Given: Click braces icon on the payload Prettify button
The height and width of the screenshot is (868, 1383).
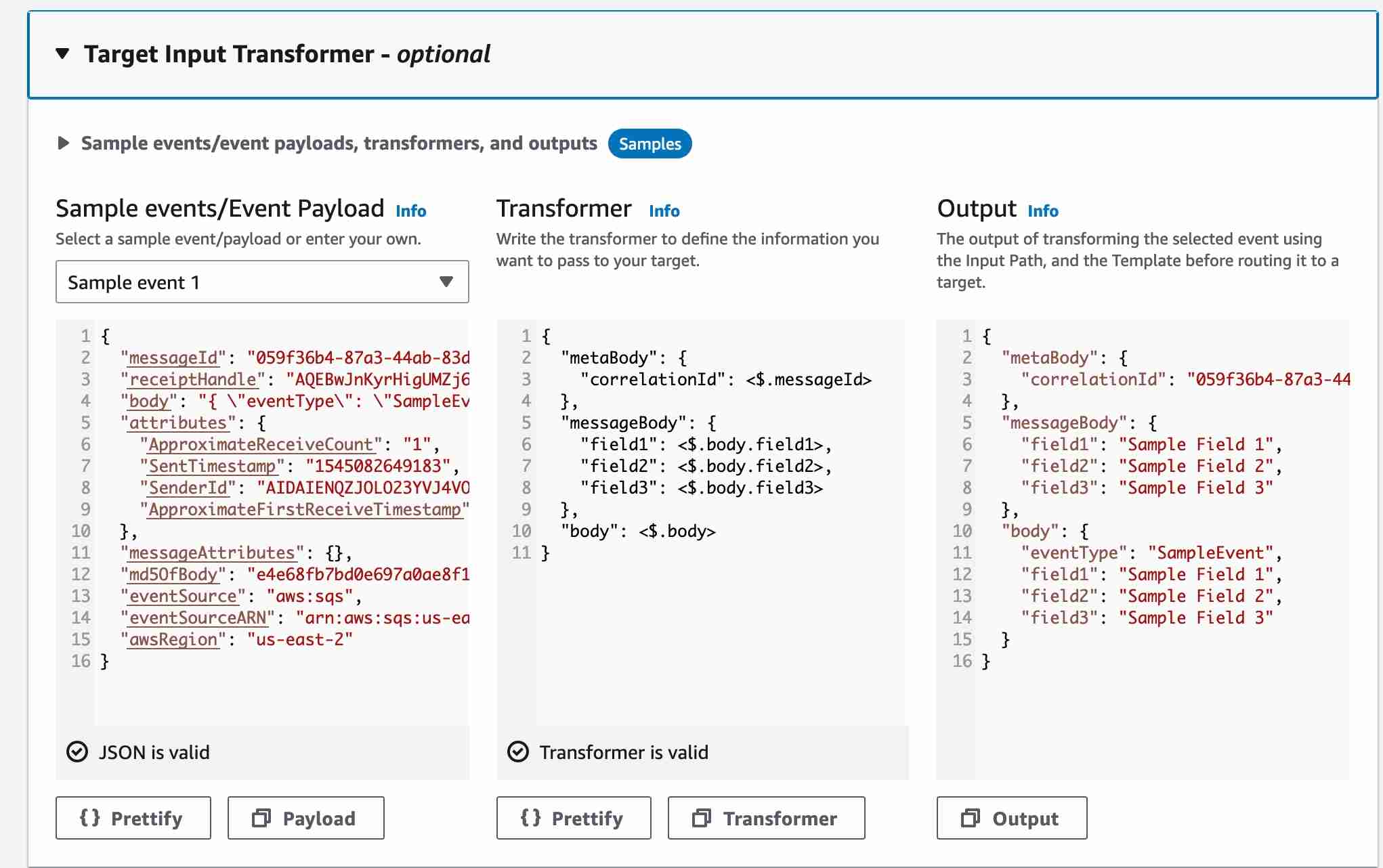Looking at the screenshot, I should [90, 817].
